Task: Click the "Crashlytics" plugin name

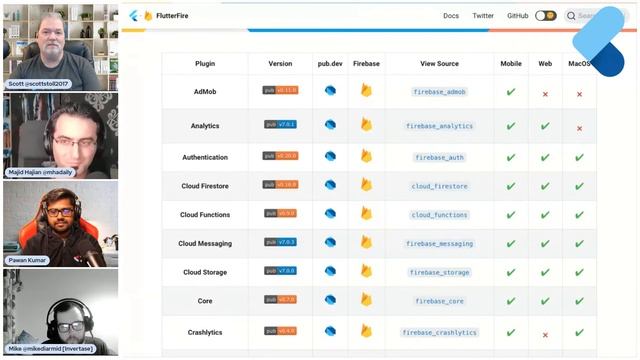Action: pos(205,333)
